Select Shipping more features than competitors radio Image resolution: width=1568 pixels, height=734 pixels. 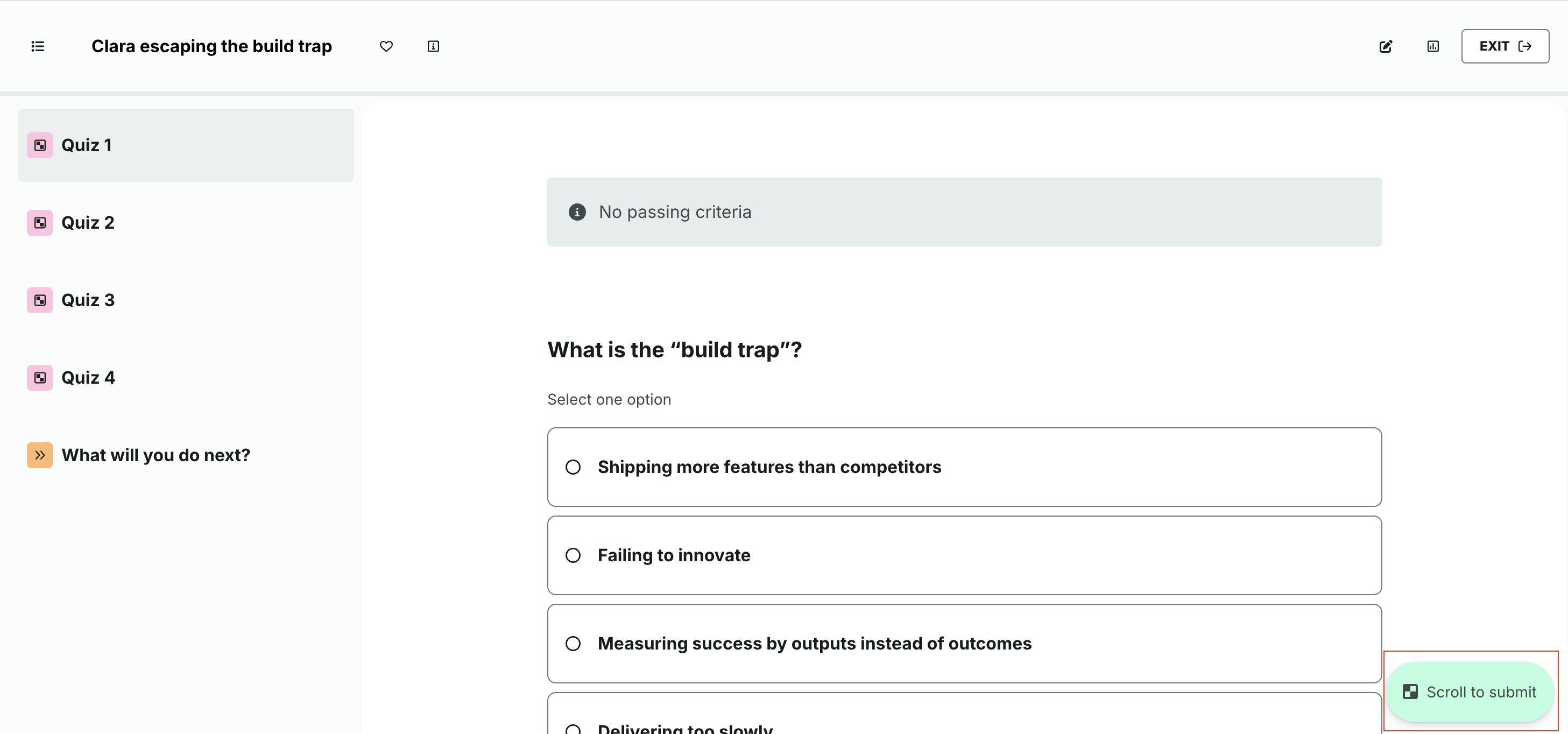point(573,467)
